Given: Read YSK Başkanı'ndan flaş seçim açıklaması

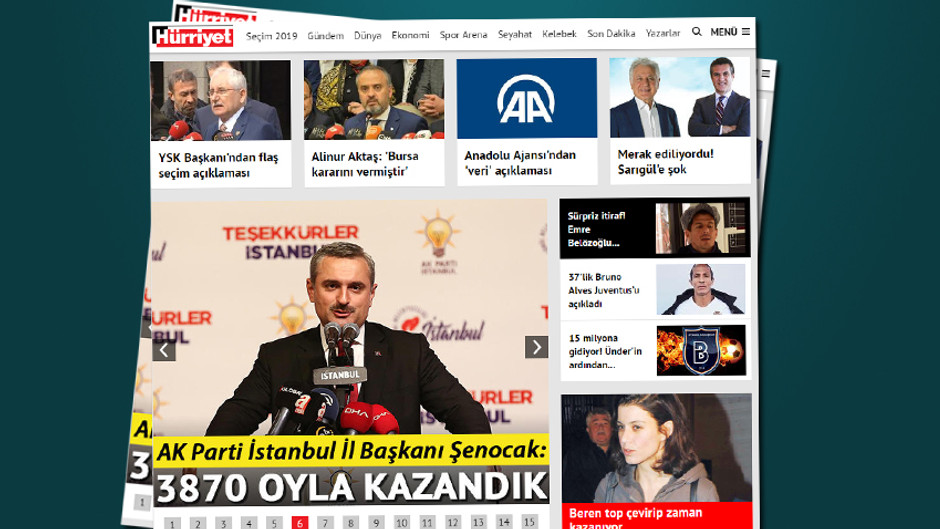Looking at the screenshot, I should coord(204,164).
